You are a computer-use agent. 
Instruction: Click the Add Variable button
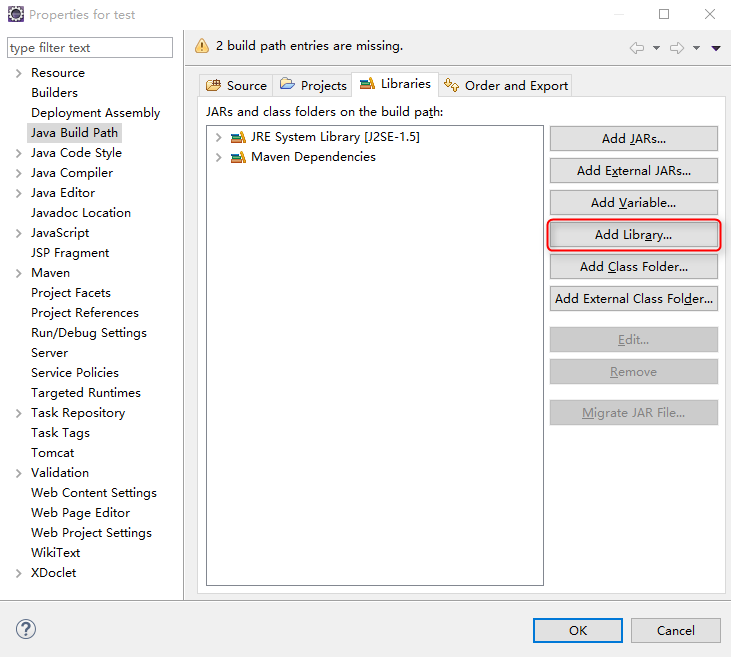pyautogui.click(x=634, y=202)
